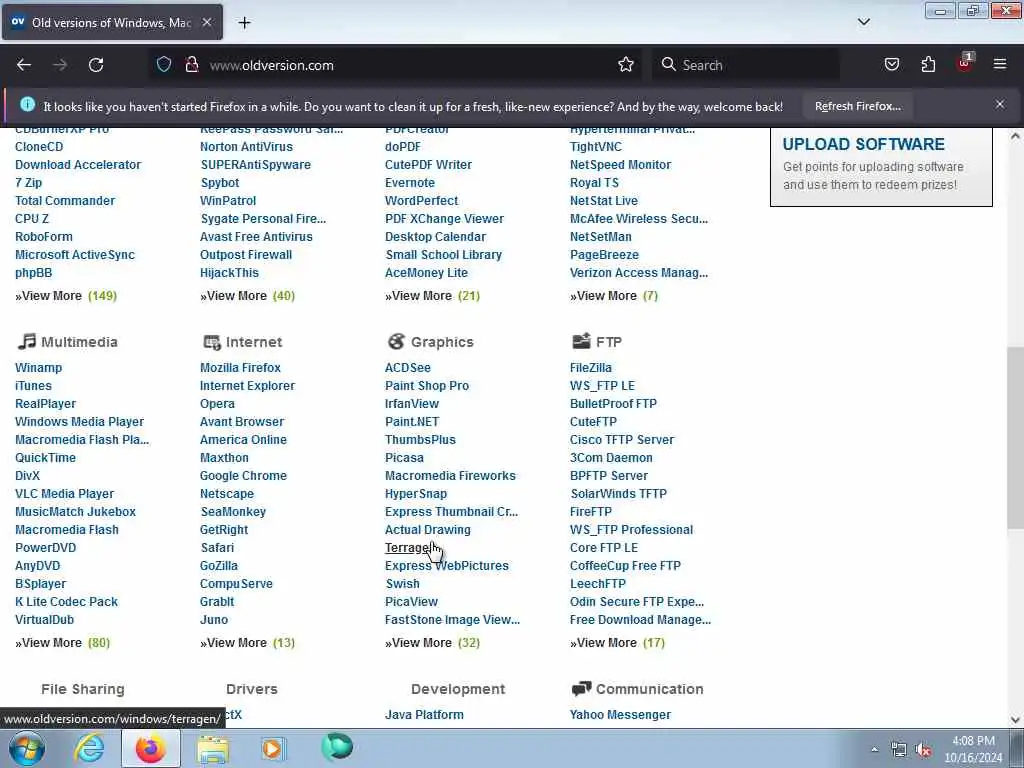Viewport: 1024px width, 768px height.
Task: Click the scrollbar down arrow
Action: click(x=1015, y=720)
